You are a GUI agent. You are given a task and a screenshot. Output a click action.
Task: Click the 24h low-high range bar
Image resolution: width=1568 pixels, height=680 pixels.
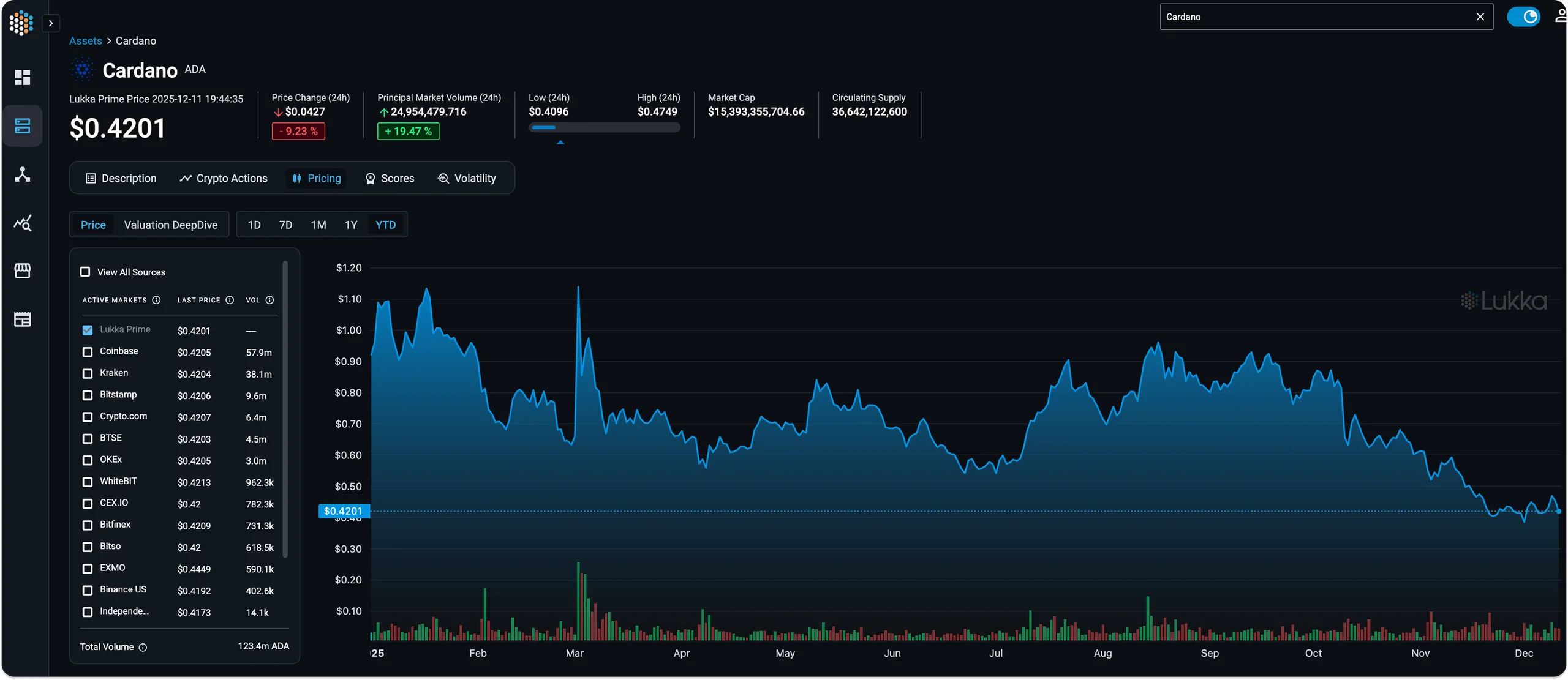[x=605, y=127]
